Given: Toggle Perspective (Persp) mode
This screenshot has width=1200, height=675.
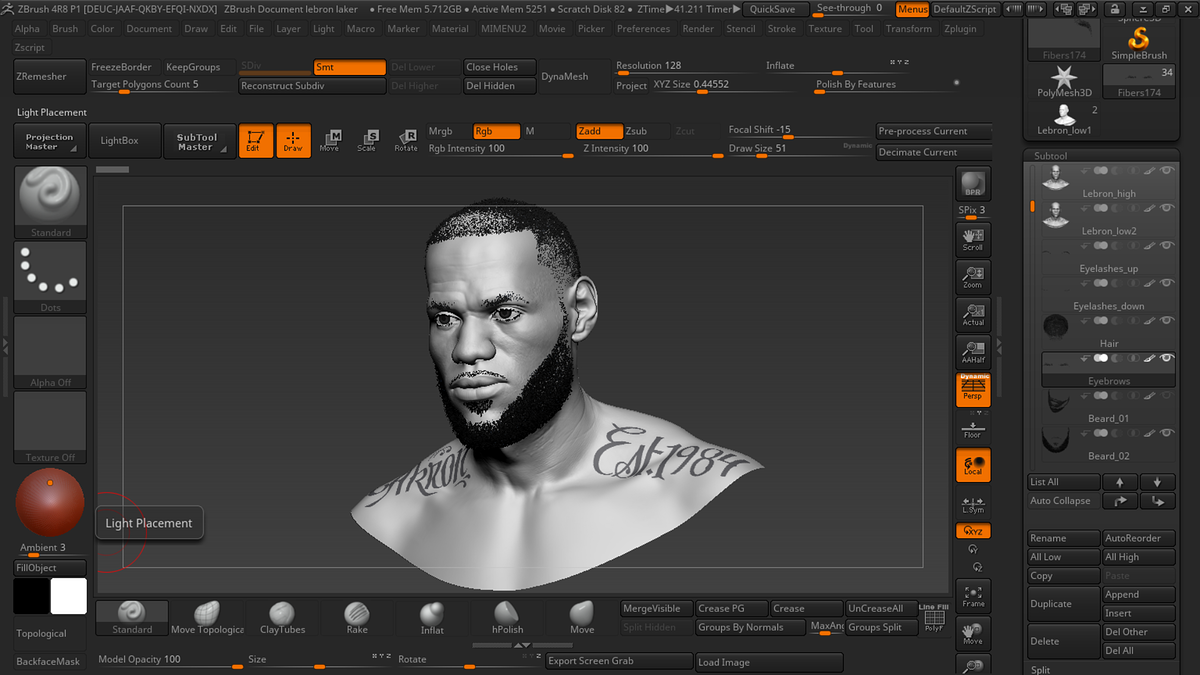Looking at the screenshot, I should (973, 389).
